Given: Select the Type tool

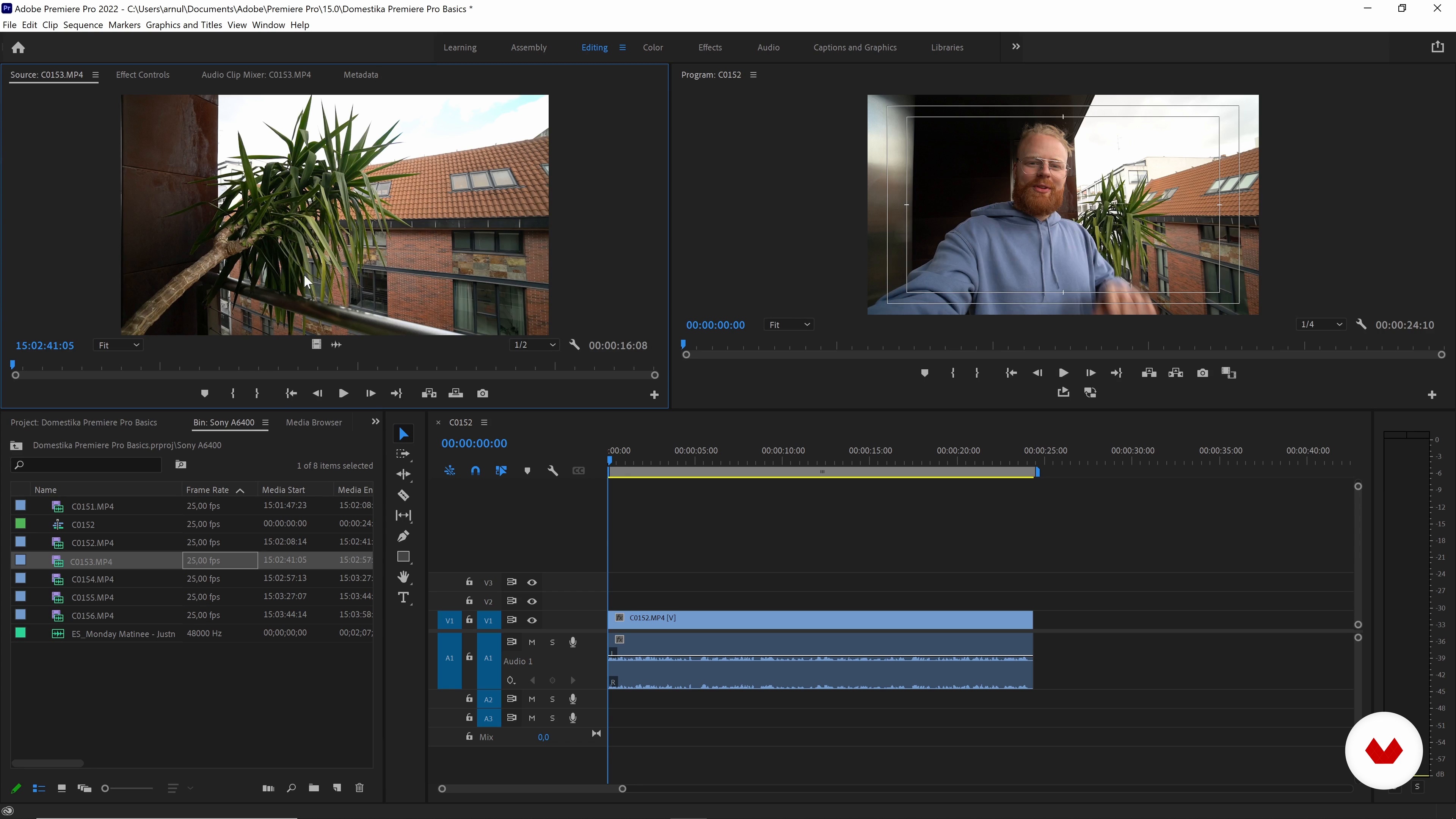Looking at the screenshot, I should pos(403,598).
